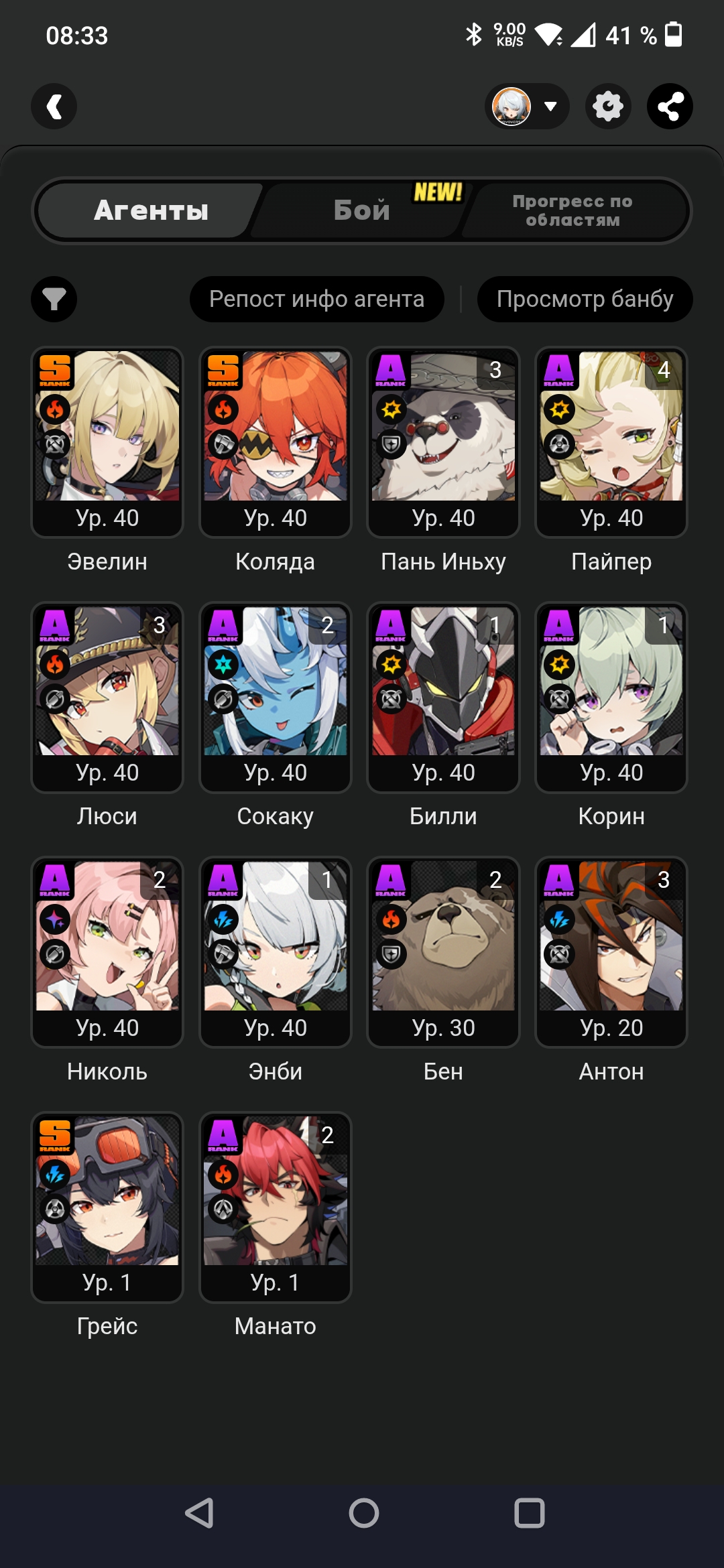This screenshot has width=724, height=1568.
Task: Open Коляда agent card
Action: click(276, 442)
